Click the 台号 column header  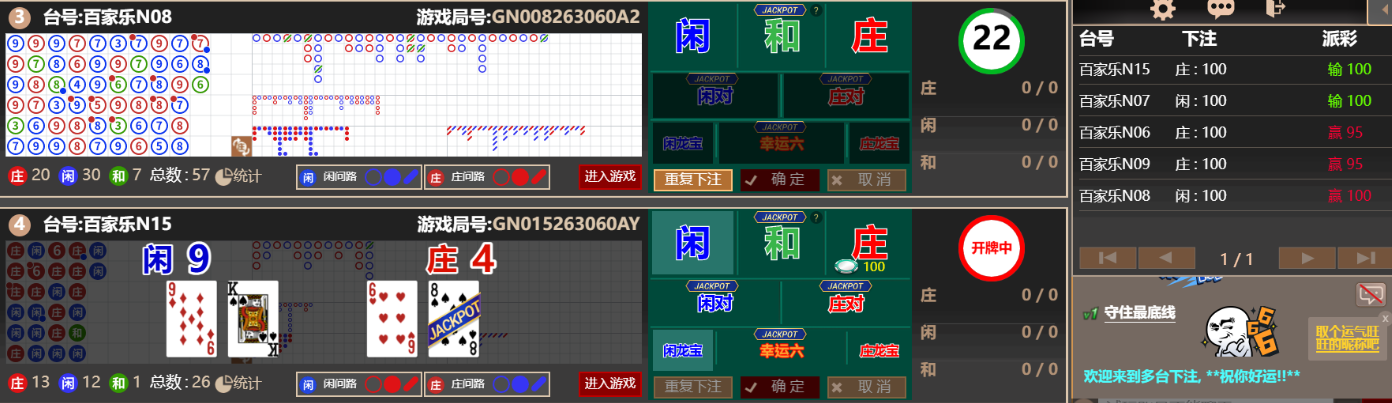(1097, 38)
